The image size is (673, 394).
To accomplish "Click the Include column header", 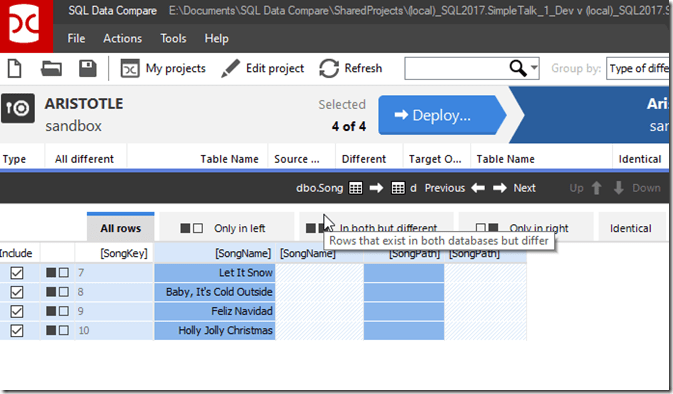I will coord(19,253).
